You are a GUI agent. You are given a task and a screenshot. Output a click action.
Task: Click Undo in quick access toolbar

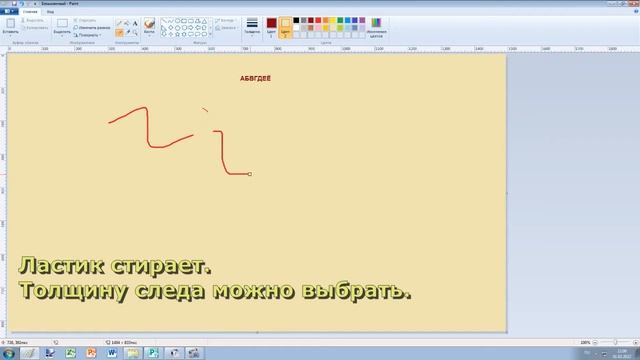pyautogui.click(x=22, y=3)
